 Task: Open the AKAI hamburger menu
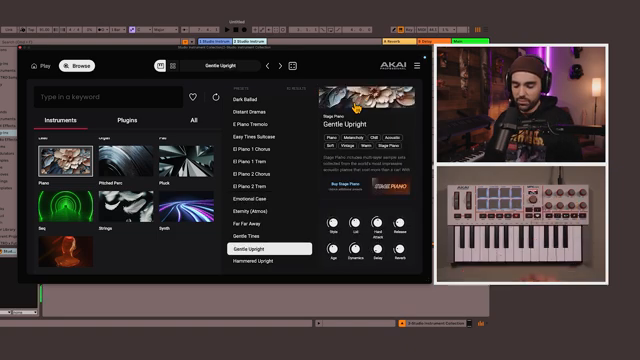pyautogui.click(x=417, y=65)
